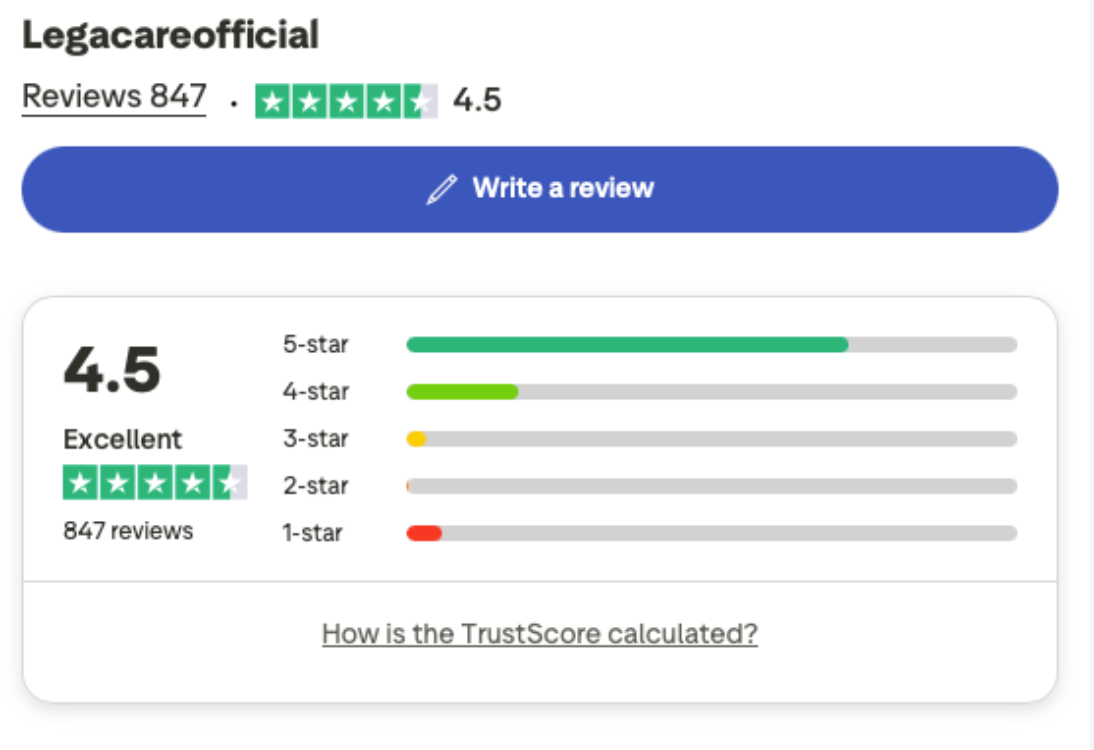
Task: Click the 4.5 score next to the header stars
Action: (477, 101)
